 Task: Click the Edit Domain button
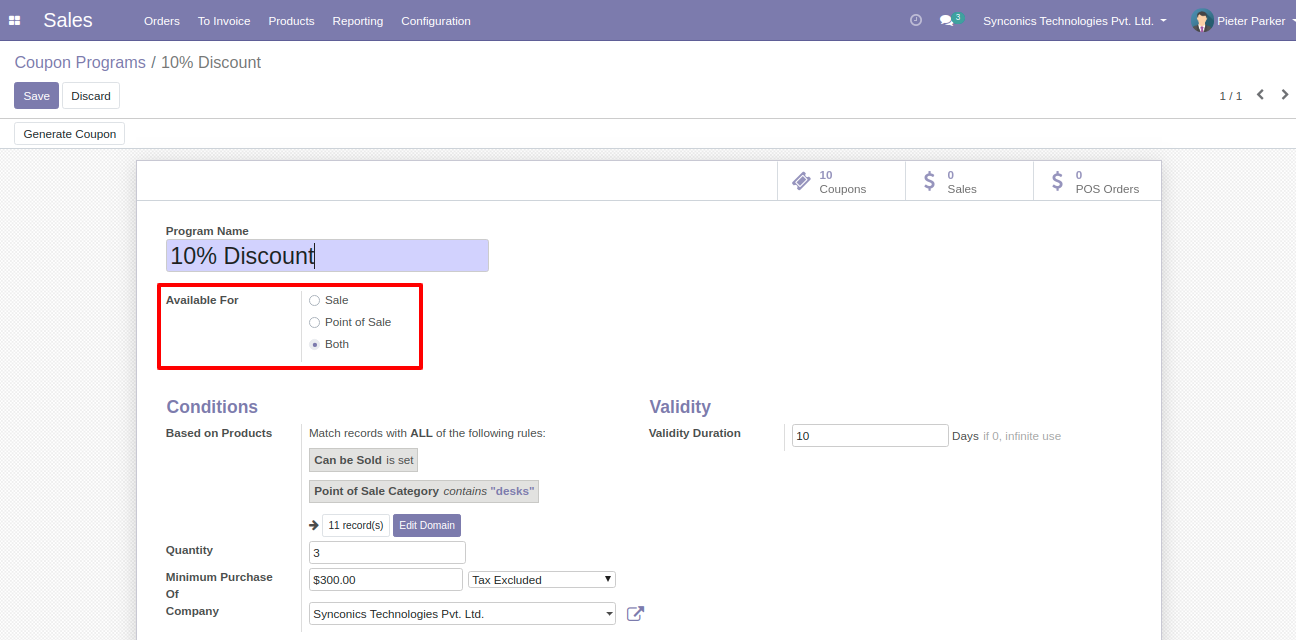point(427,525)
